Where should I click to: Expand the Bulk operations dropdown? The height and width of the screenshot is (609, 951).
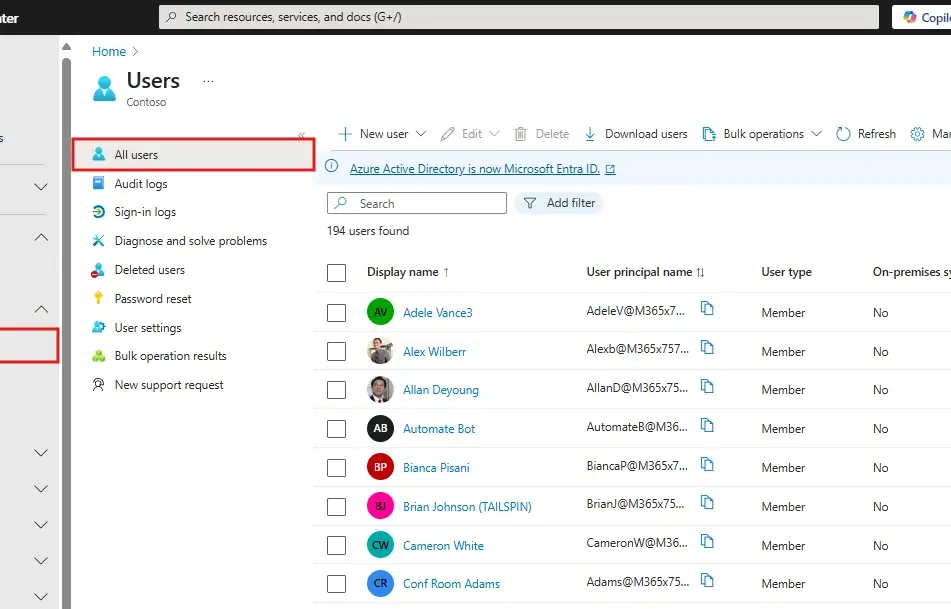[x=816, y=133]
